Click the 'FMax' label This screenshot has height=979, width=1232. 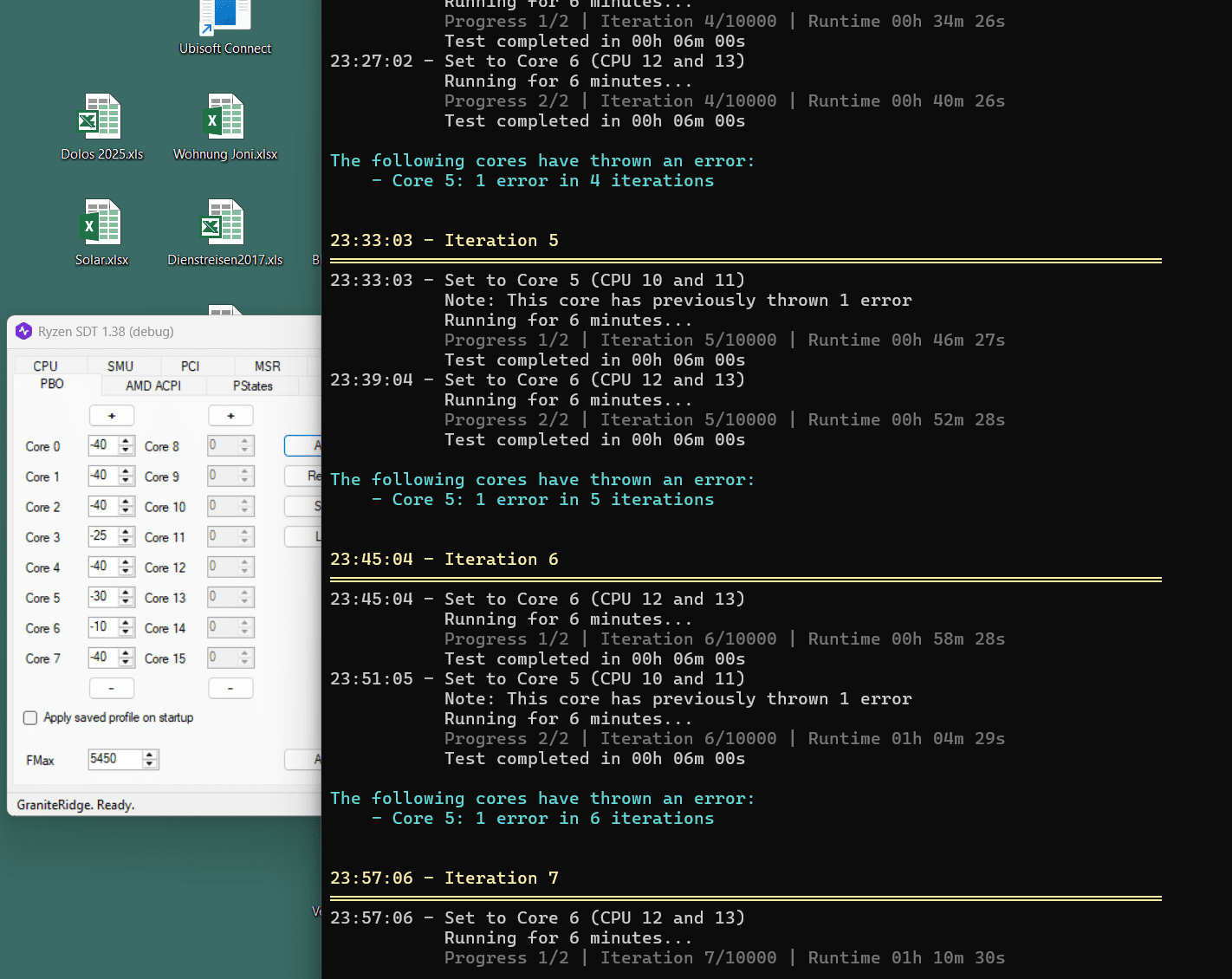tap(40, 760)
